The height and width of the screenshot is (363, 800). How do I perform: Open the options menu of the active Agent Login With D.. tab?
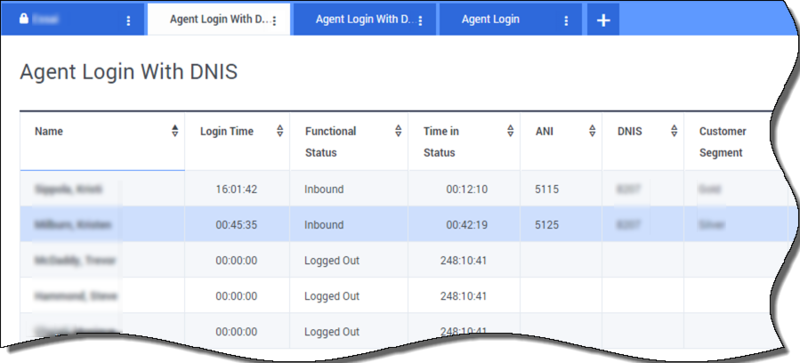274,20
